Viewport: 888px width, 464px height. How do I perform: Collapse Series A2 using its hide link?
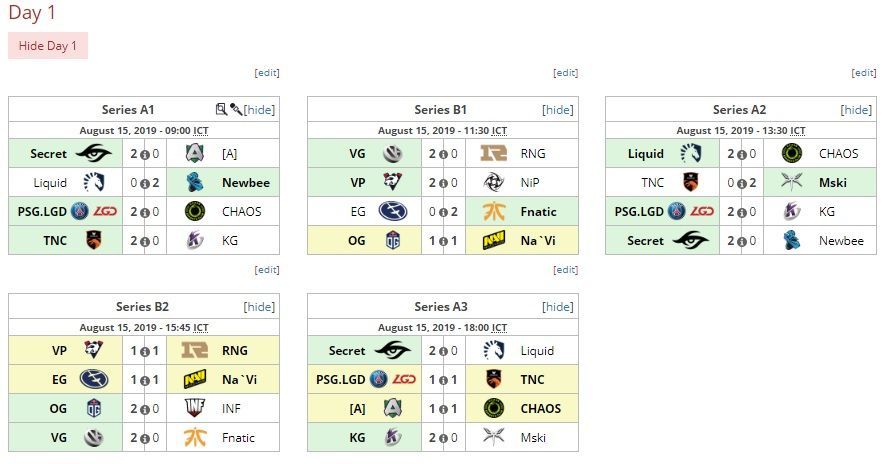point(856,109)
